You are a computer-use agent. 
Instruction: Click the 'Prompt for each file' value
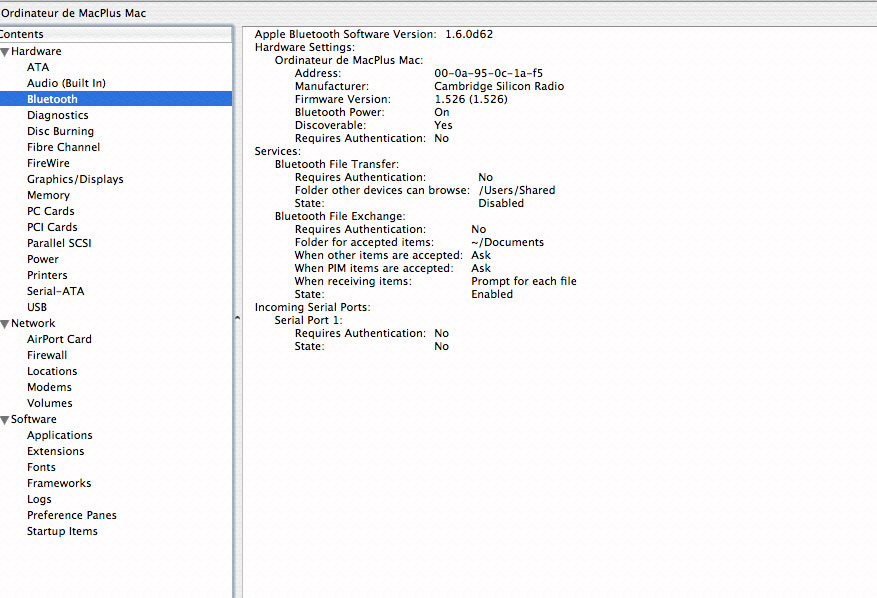pos(524,281)
